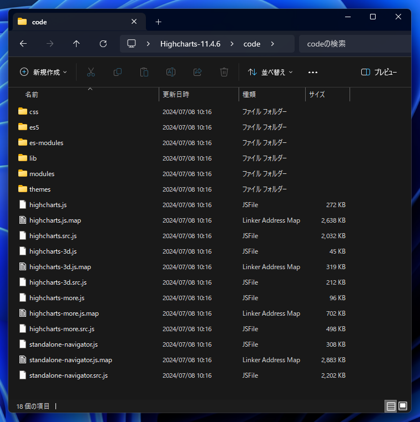Viewport: 420px width, 422px height.
Task: Click the Rename toolbar icon
Action: [x=171, y=72]
